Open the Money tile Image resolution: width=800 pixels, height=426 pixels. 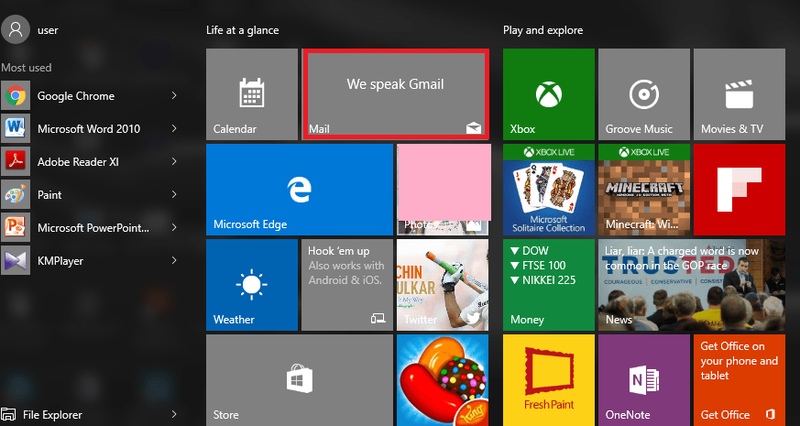(548, 285)
